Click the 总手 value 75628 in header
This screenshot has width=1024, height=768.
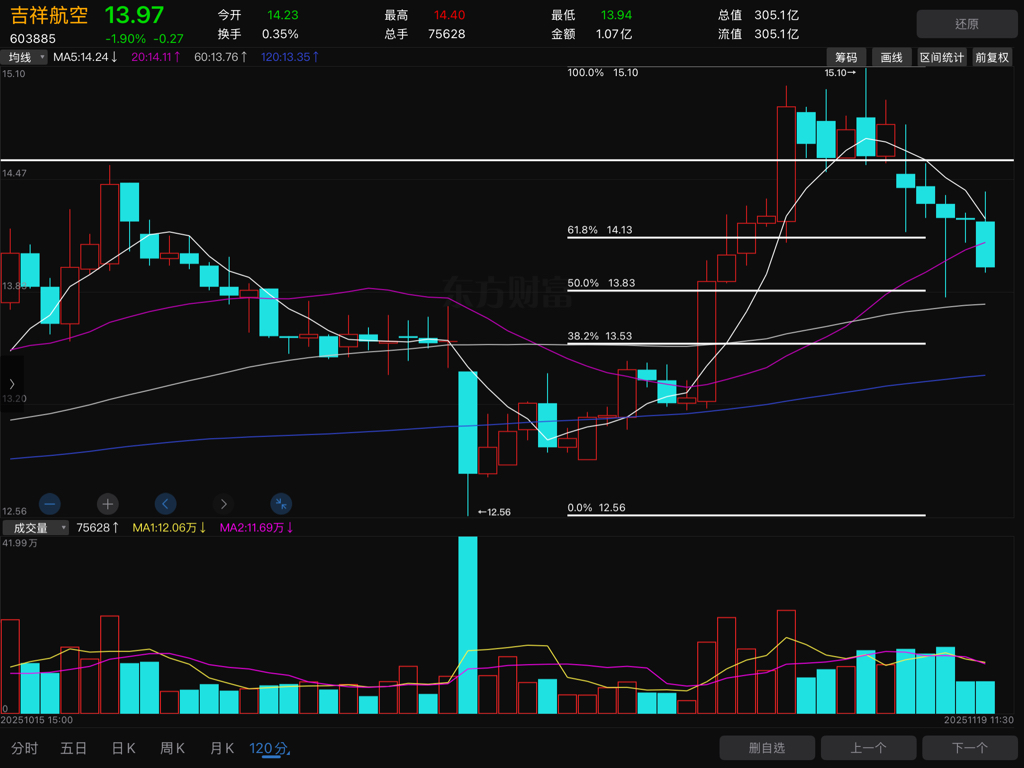[447, 34]
